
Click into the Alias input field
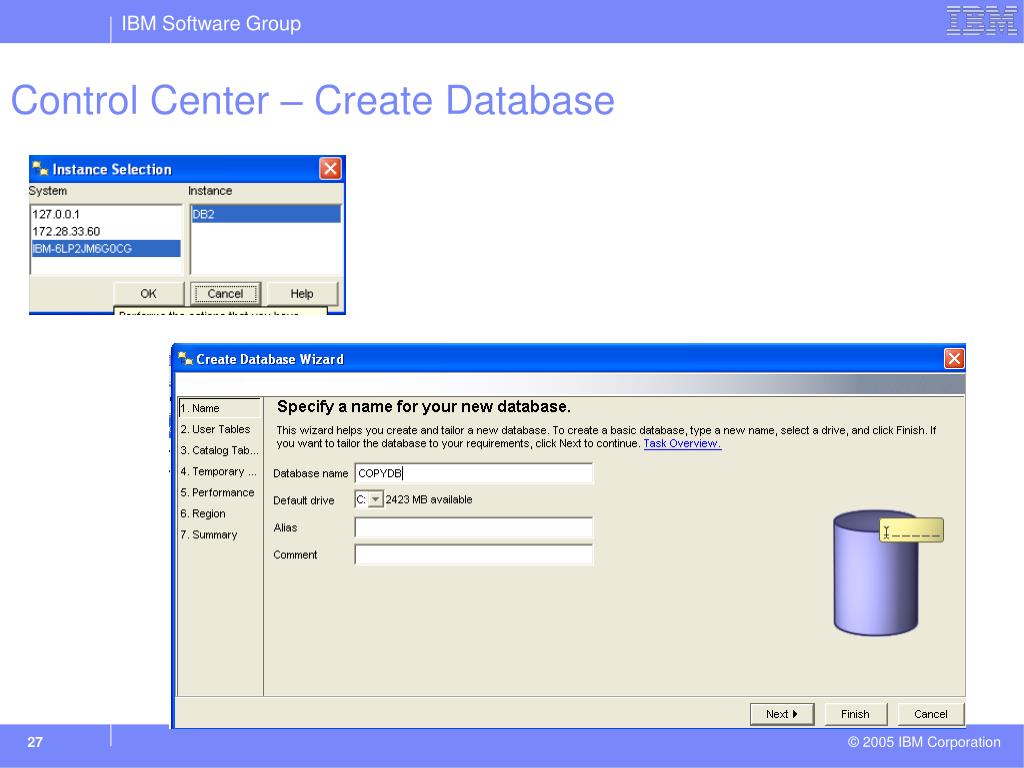(x=473, y=527)
